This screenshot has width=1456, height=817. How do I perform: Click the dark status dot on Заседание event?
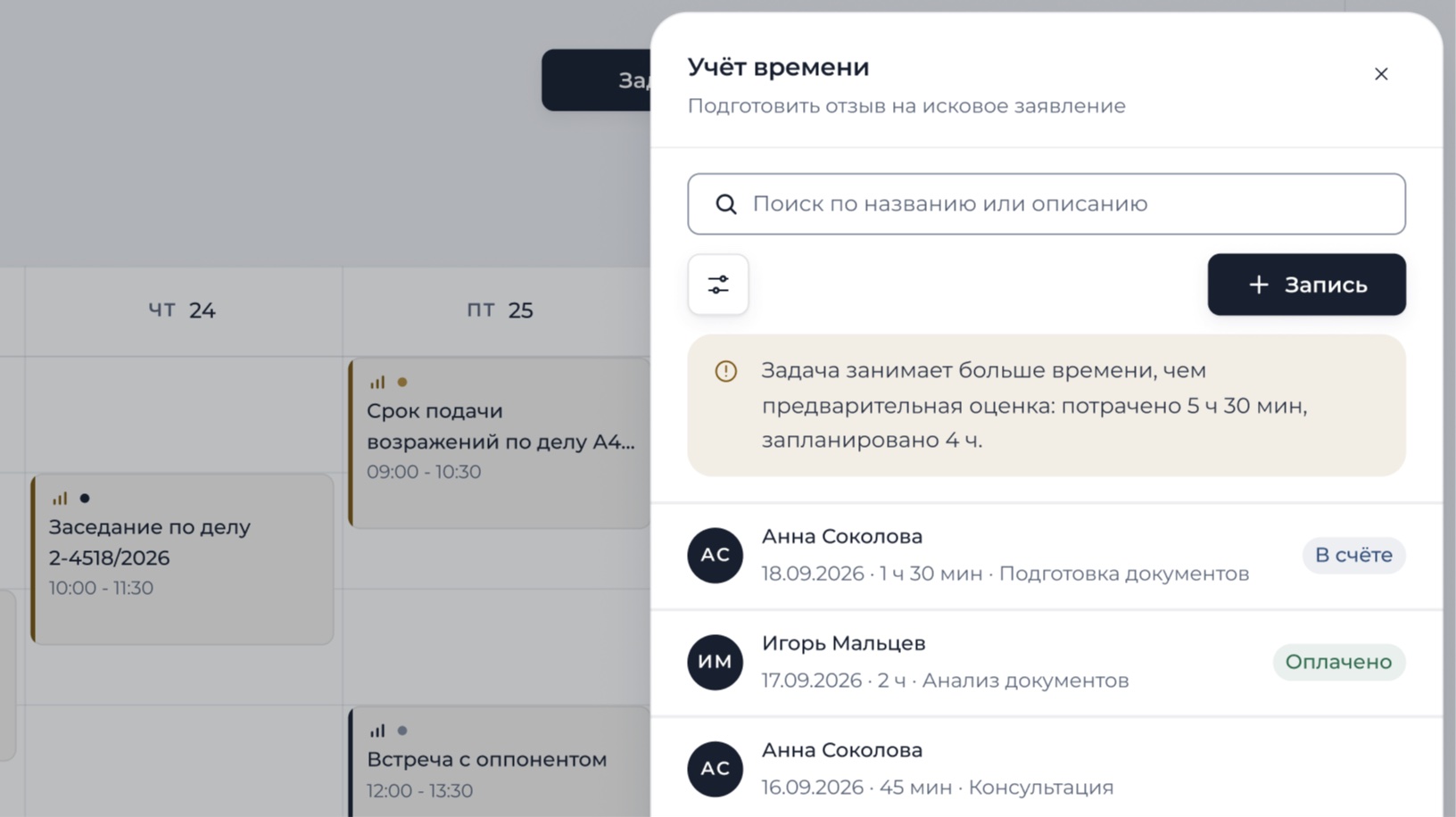point(85,499)
